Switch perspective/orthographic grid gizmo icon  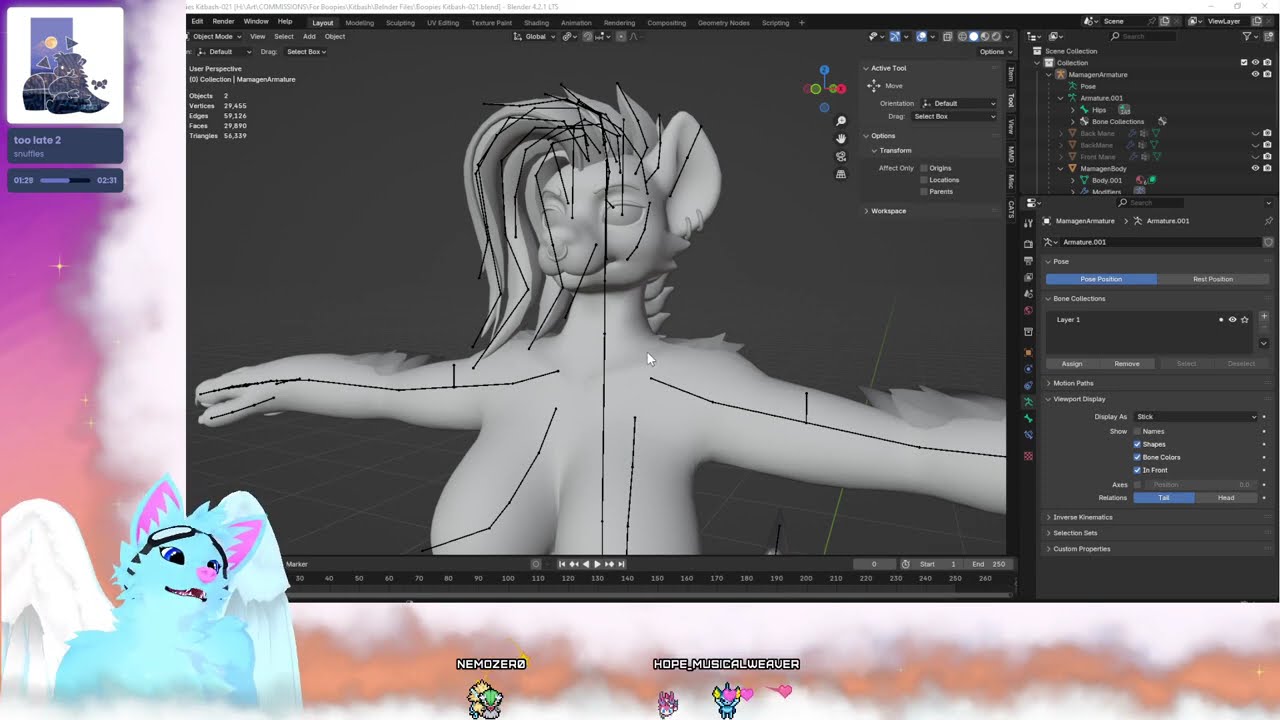(x=841, y=174)
